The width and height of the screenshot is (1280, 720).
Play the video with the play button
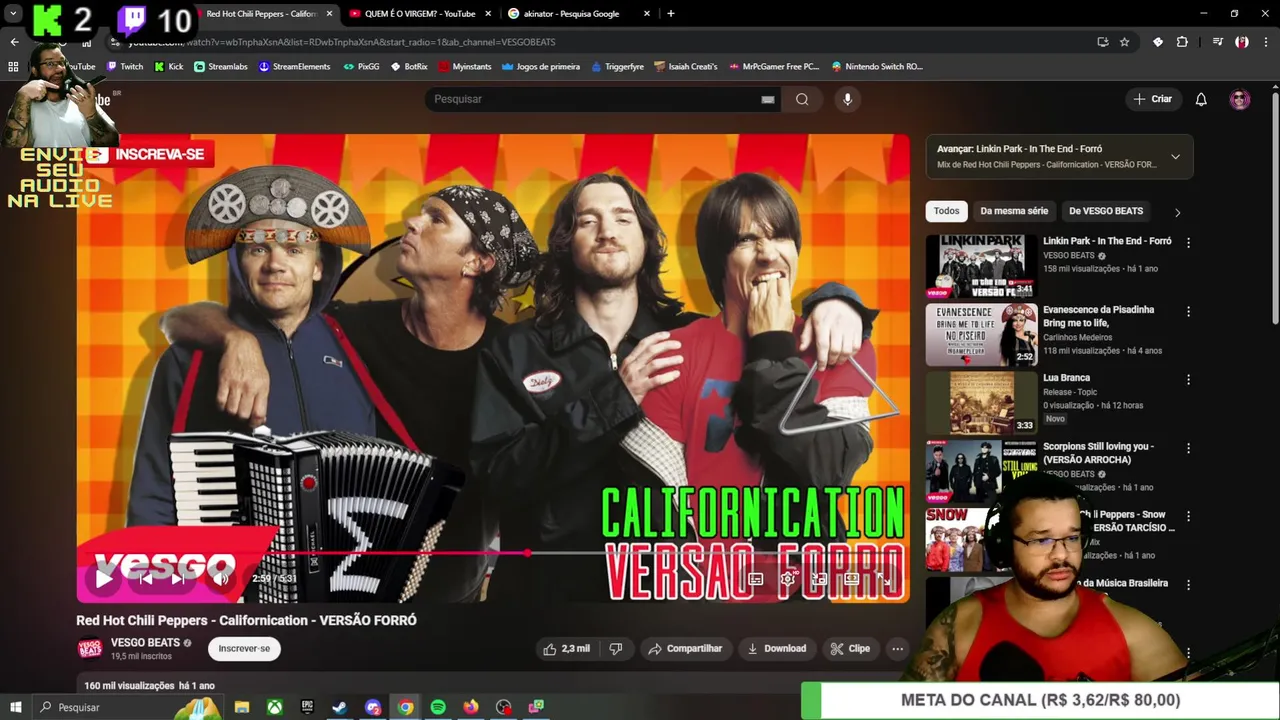pyautogui.click(x=104, y=578)
